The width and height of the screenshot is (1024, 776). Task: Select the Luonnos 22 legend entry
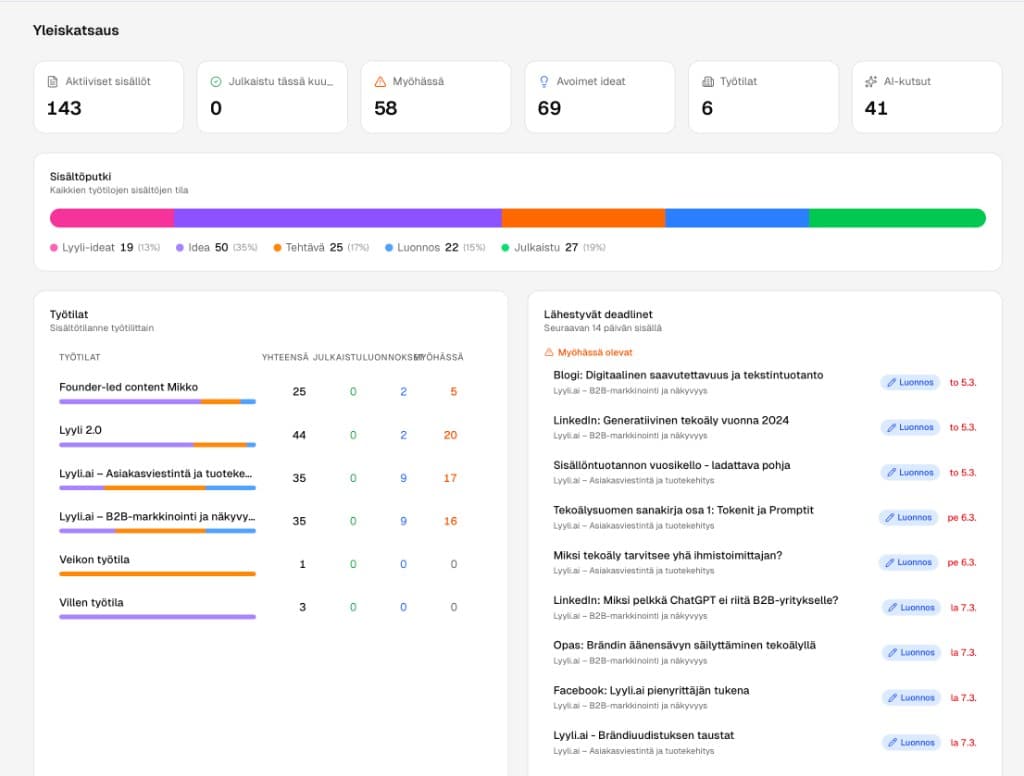(x=435, y=248)
